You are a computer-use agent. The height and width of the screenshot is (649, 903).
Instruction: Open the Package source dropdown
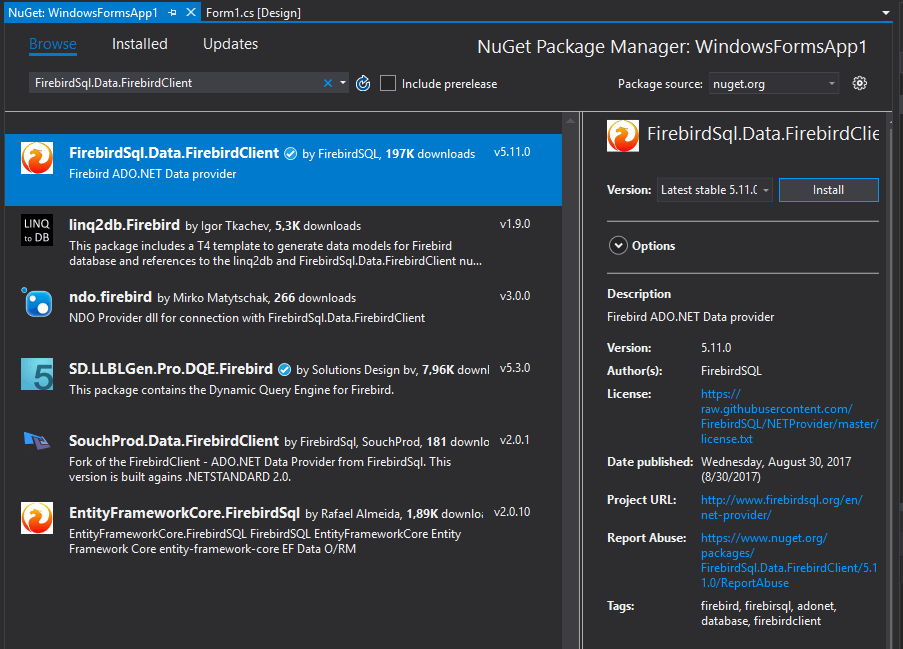[x=775, y=83]
